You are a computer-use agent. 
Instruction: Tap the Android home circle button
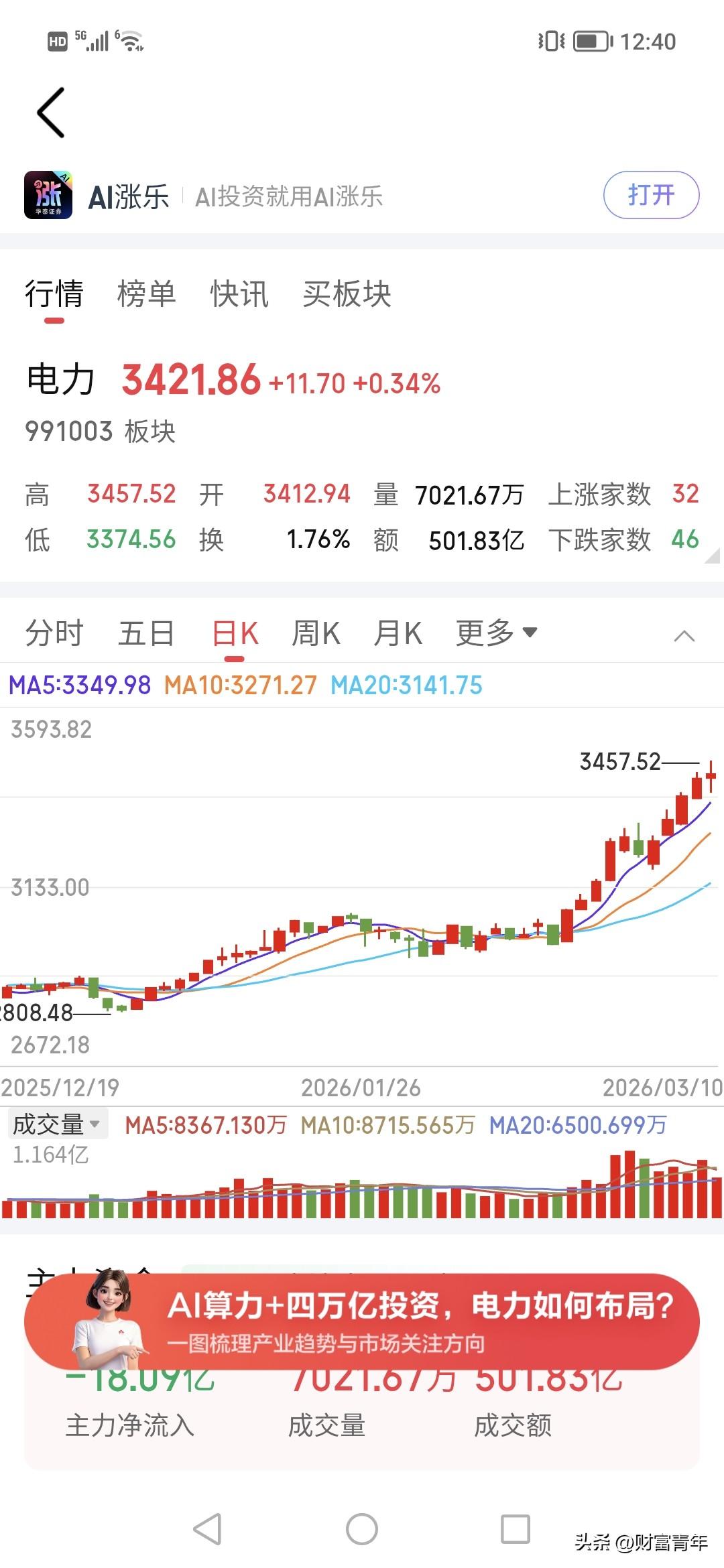(362, 1529)
